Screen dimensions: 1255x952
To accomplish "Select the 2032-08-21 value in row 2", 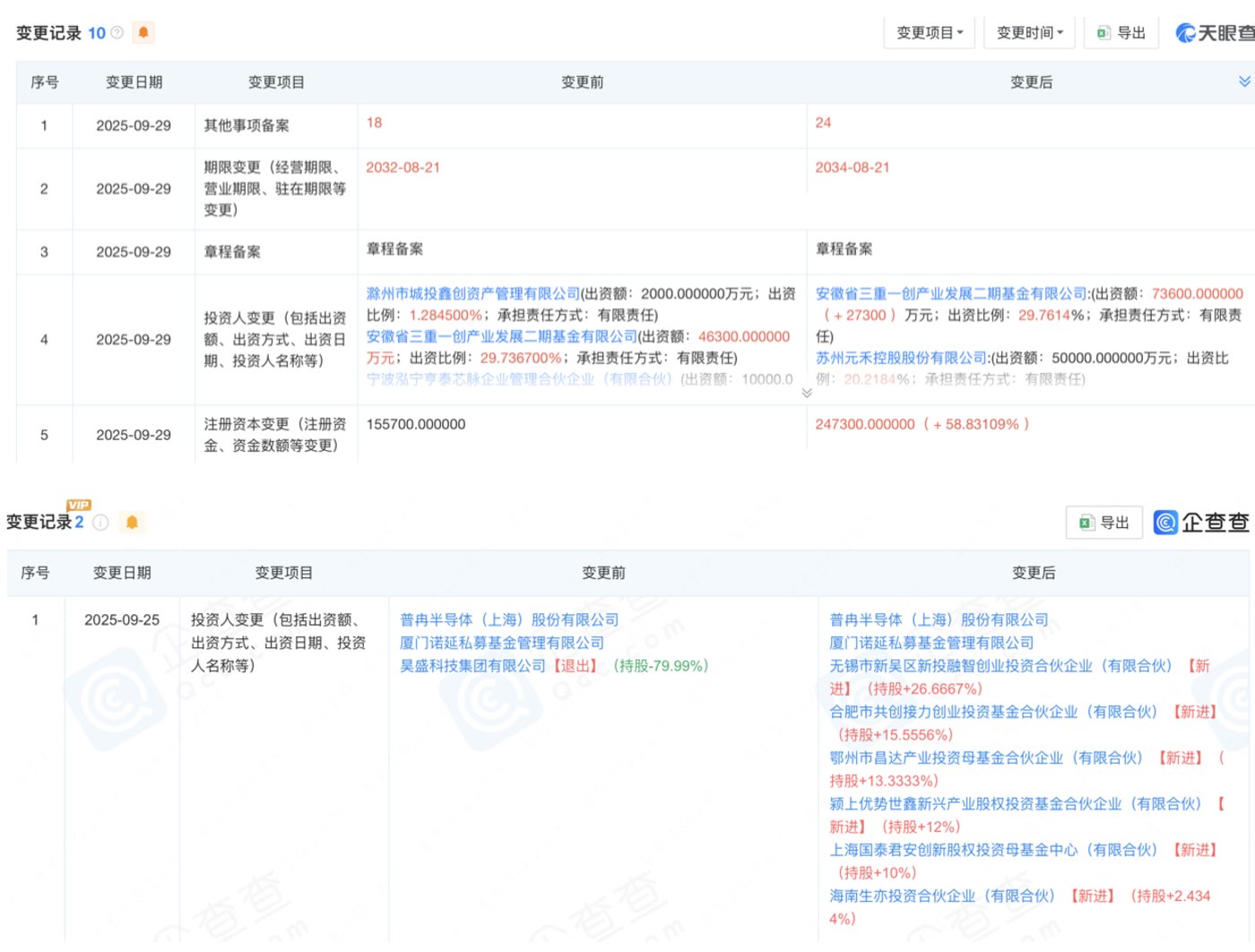I will pyautogui.click(x=403, y=168).
